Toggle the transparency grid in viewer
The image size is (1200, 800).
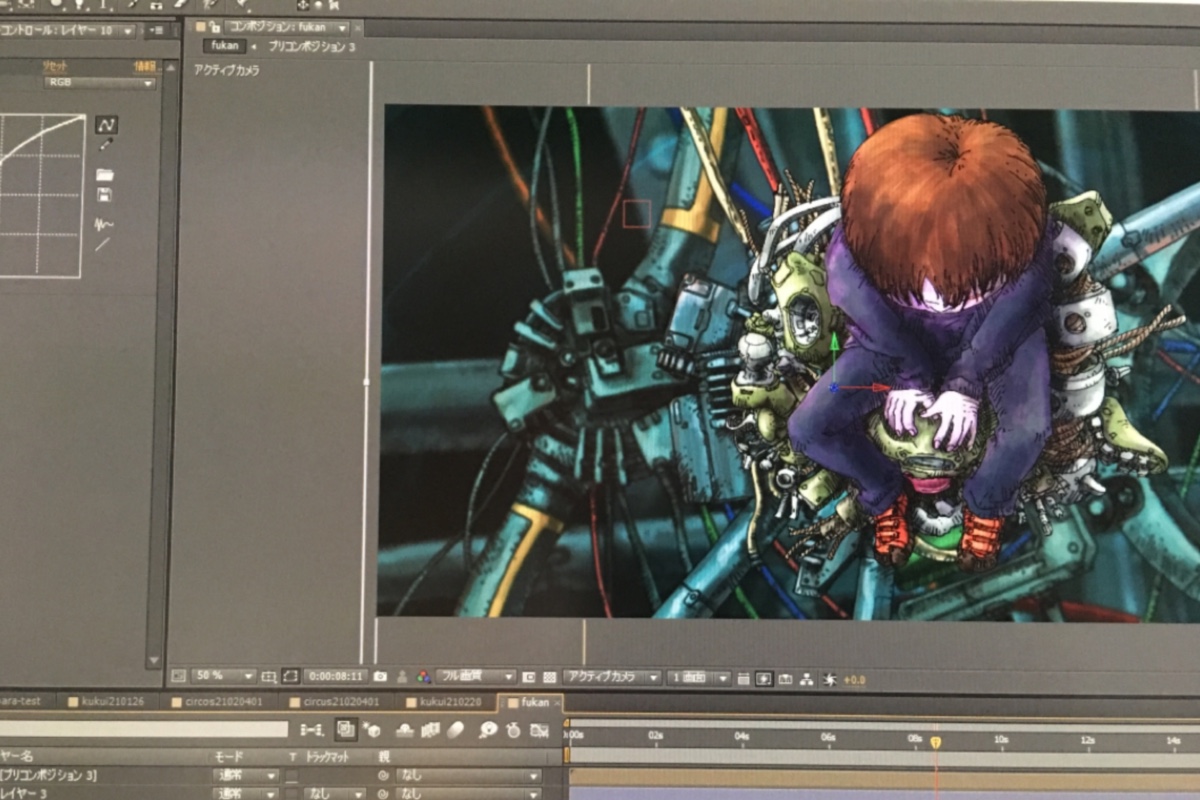pyautogui.click(x=550, y=677)
